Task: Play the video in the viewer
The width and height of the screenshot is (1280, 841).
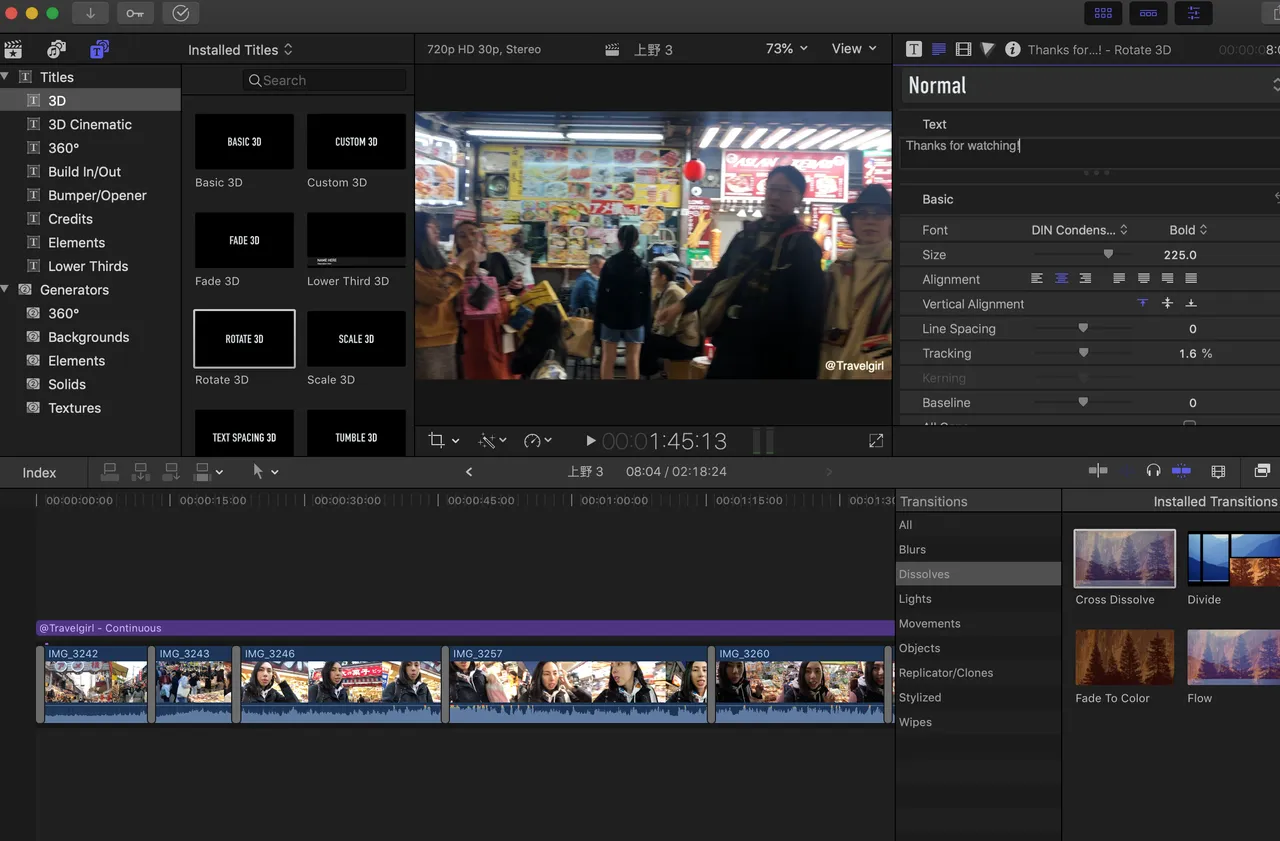Action: pyautogui.click(x=590, y=440)
